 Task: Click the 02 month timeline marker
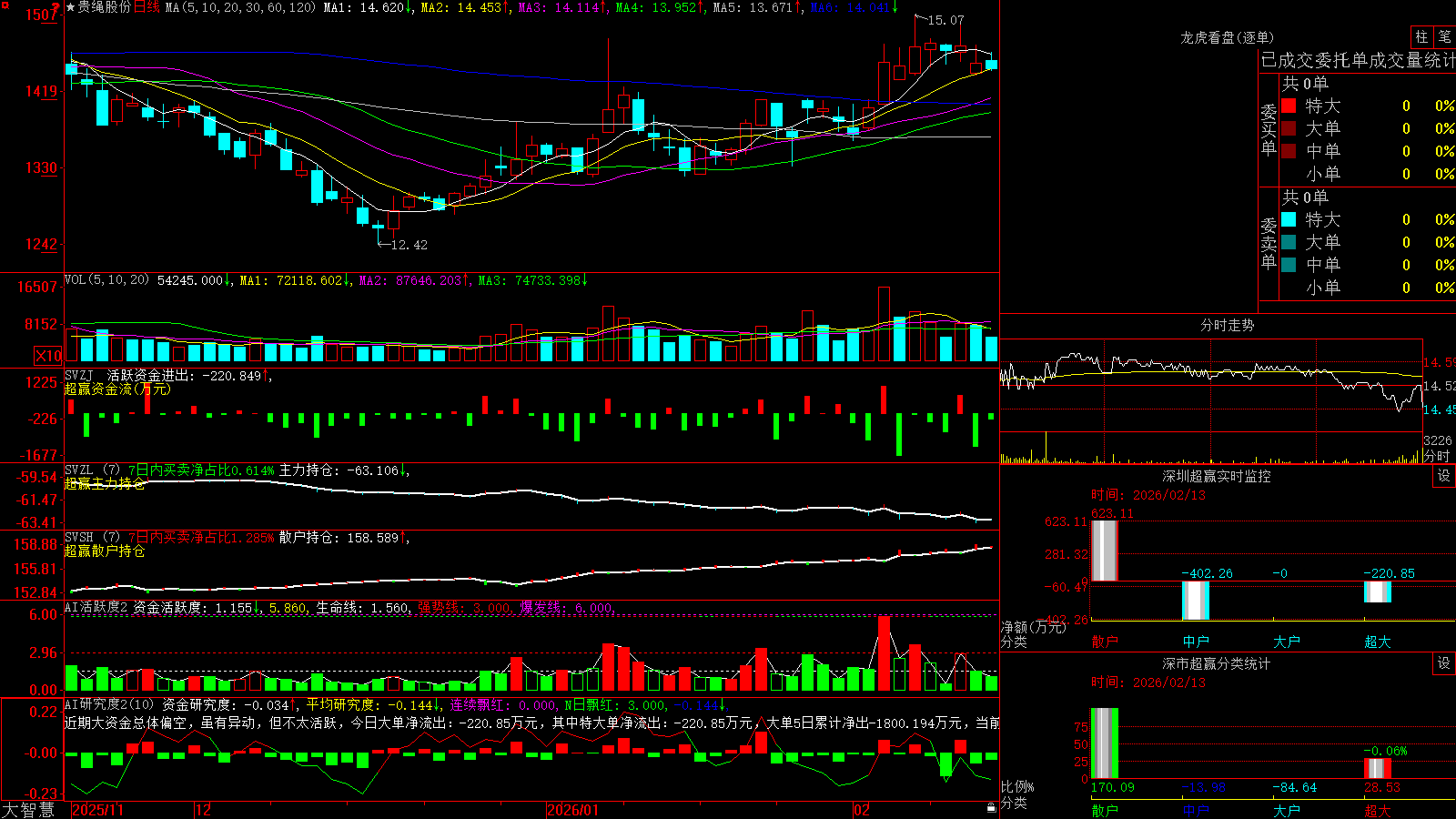click(x=862, y=810)
